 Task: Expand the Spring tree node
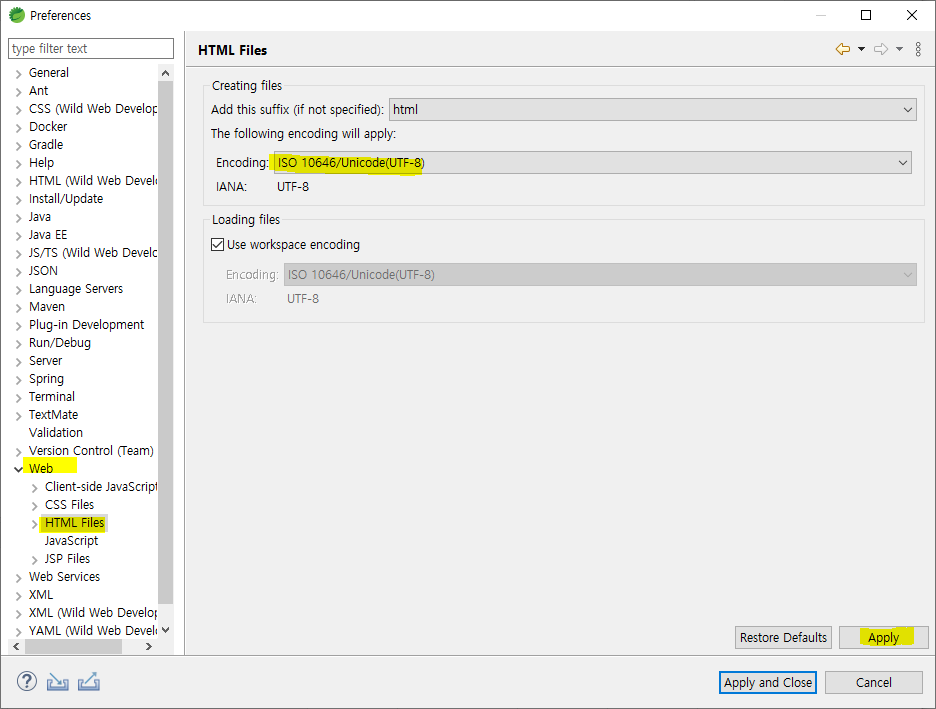[19, 380]
